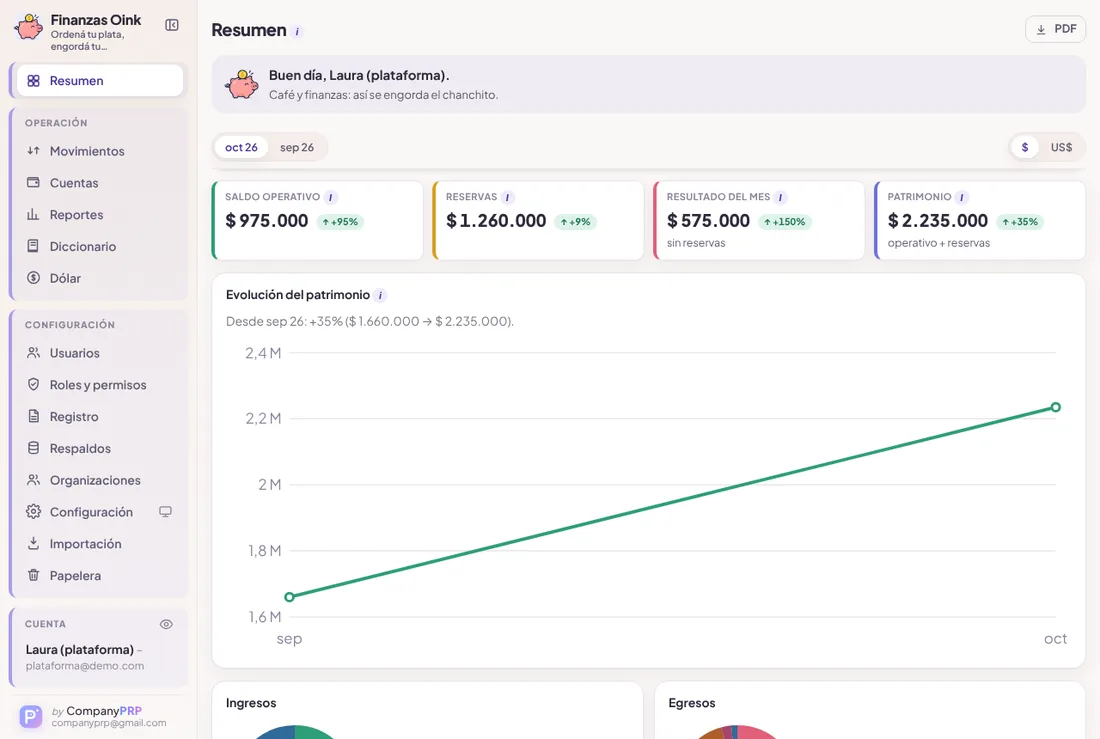Click the Finanzas Oink piggy bank logo
This screenshot has width=1100, height=739.
tap(29, 27)
